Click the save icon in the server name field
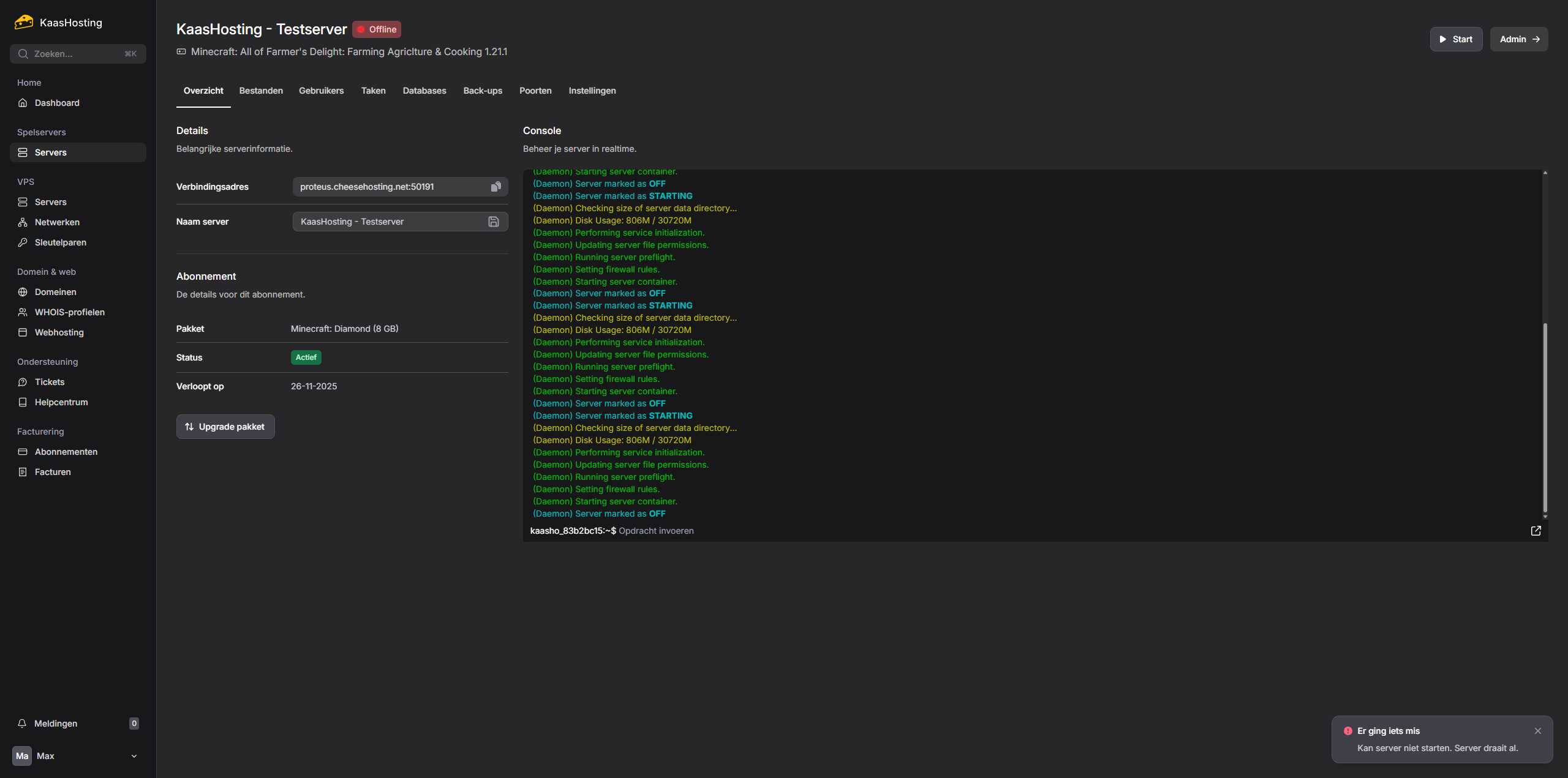1568x778 pixels. tap(494, 222)
